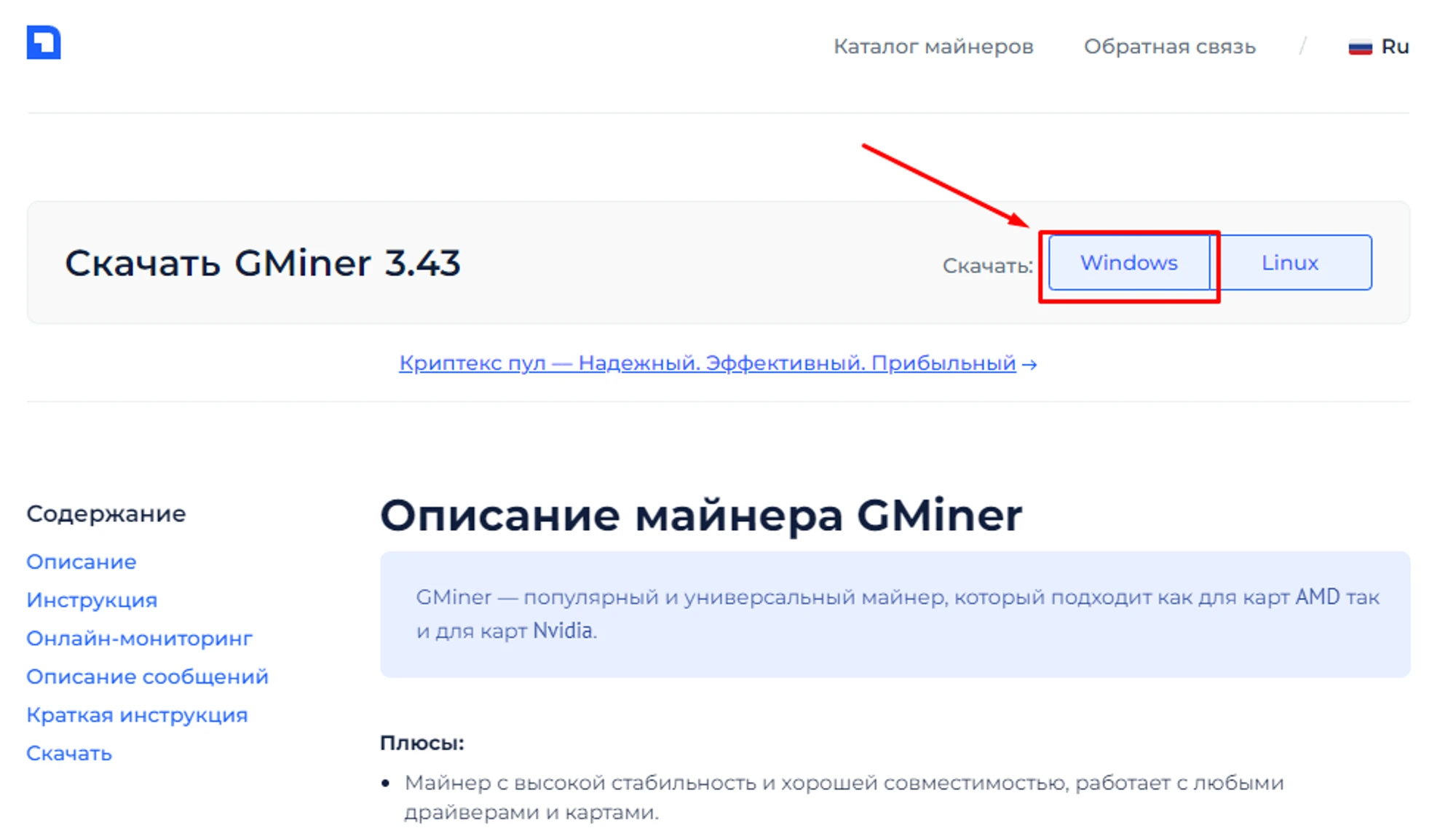
Task: Open Каталог майнеров menu item
Action: coord(933,47)
